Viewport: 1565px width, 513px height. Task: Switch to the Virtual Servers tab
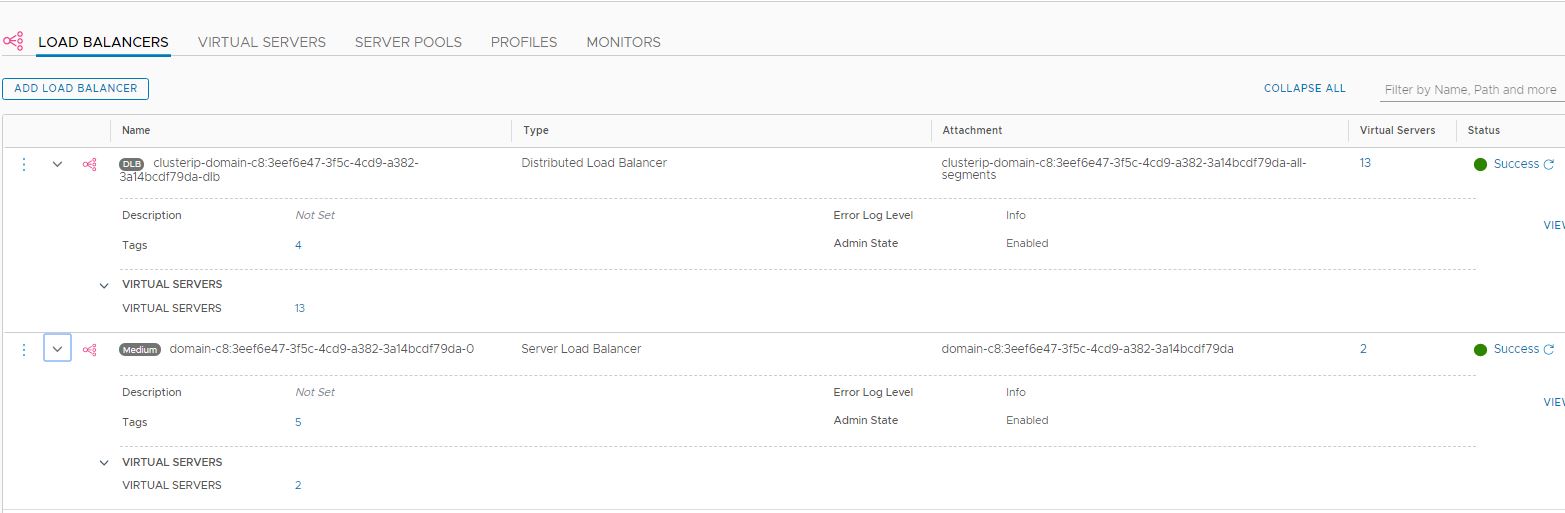tap(262, 42)
